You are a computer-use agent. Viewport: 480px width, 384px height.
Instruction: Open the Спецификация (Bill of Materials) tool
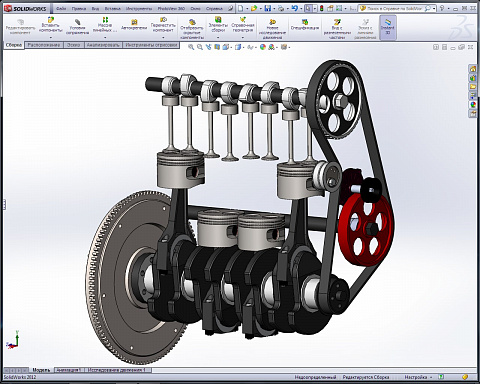[305, 25]
